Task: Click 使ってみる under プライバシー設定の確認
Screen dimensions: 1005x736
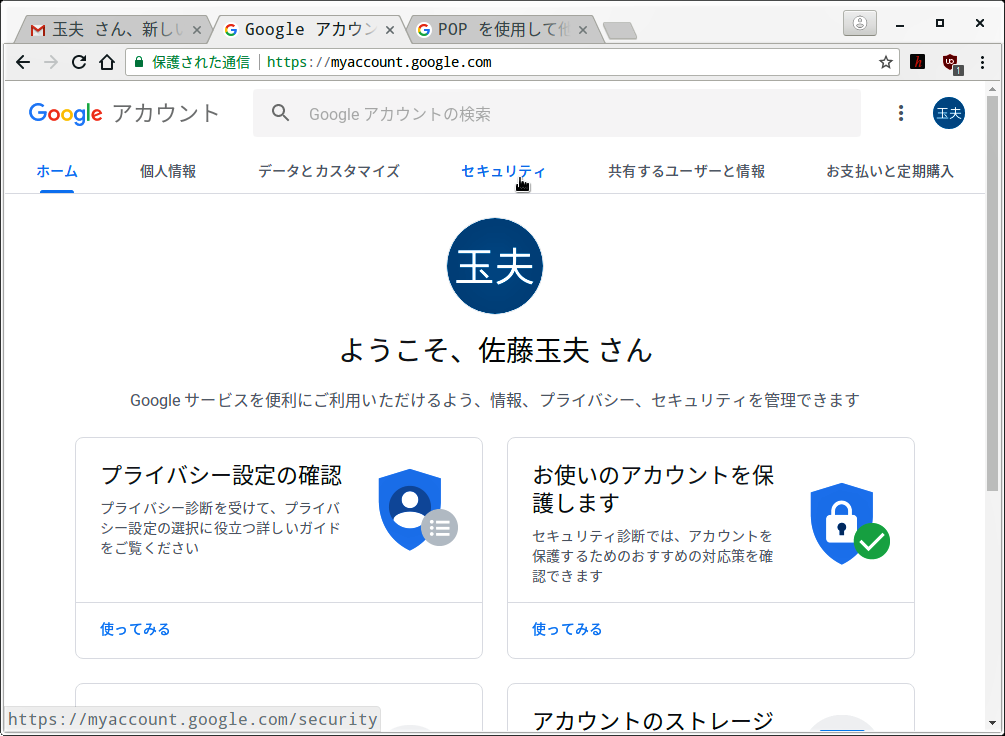Action: click(135, 629)
